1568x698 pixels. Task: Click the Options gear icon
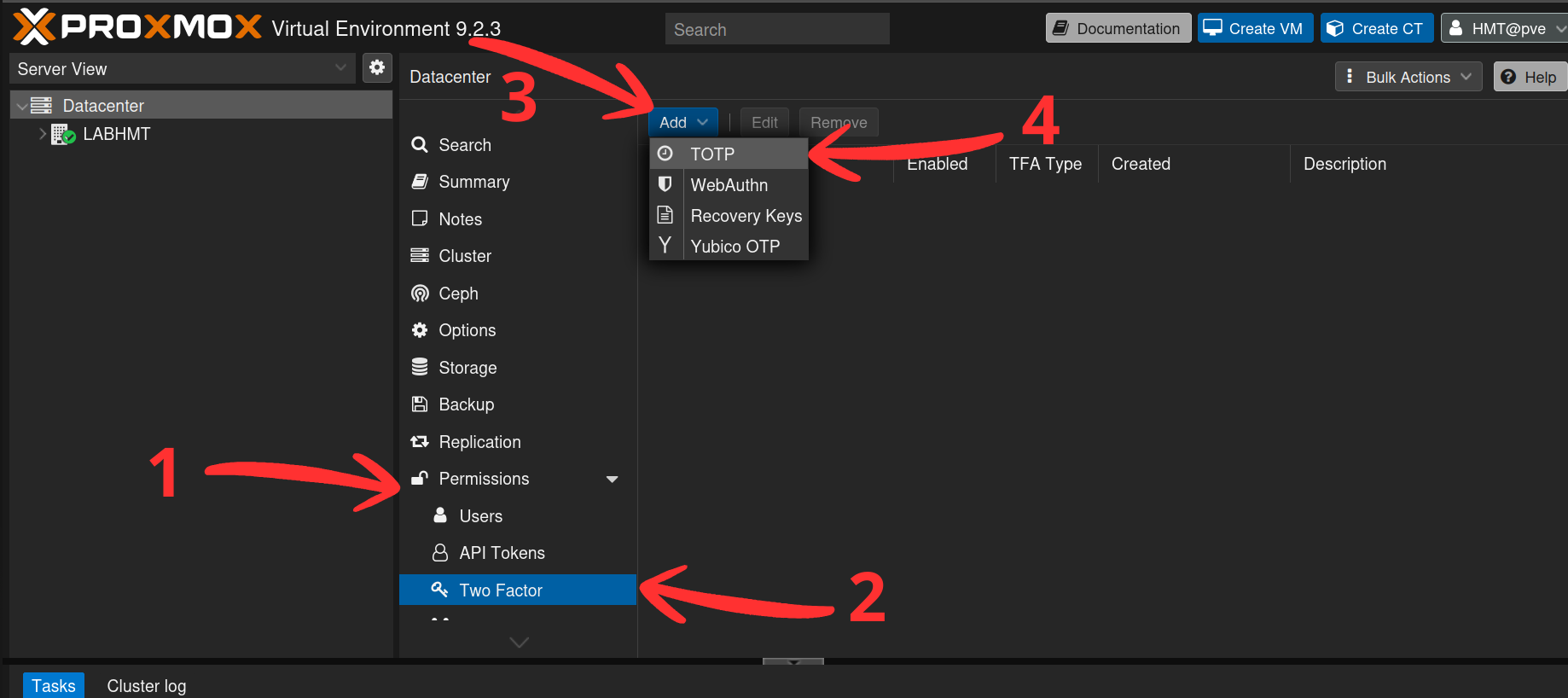click(419, 330)
